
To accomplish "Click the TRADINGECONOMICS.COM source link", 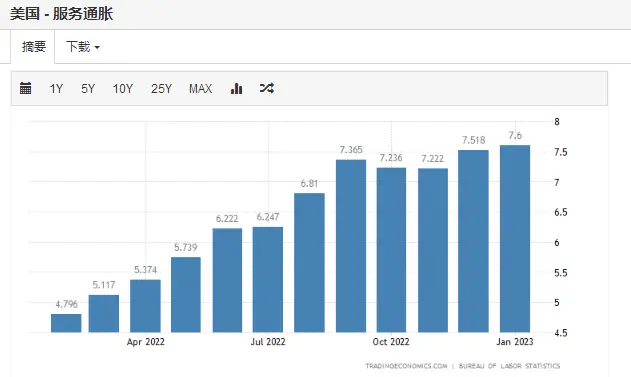I will point(406,366).
